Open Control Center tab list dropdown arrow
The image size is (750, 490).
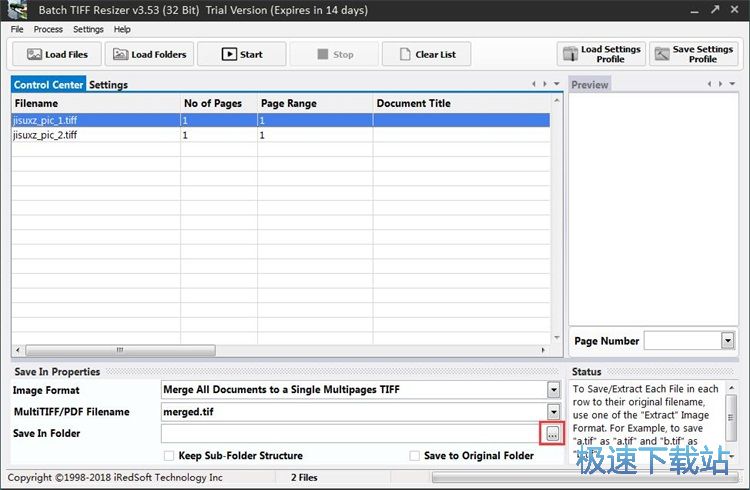557,84
